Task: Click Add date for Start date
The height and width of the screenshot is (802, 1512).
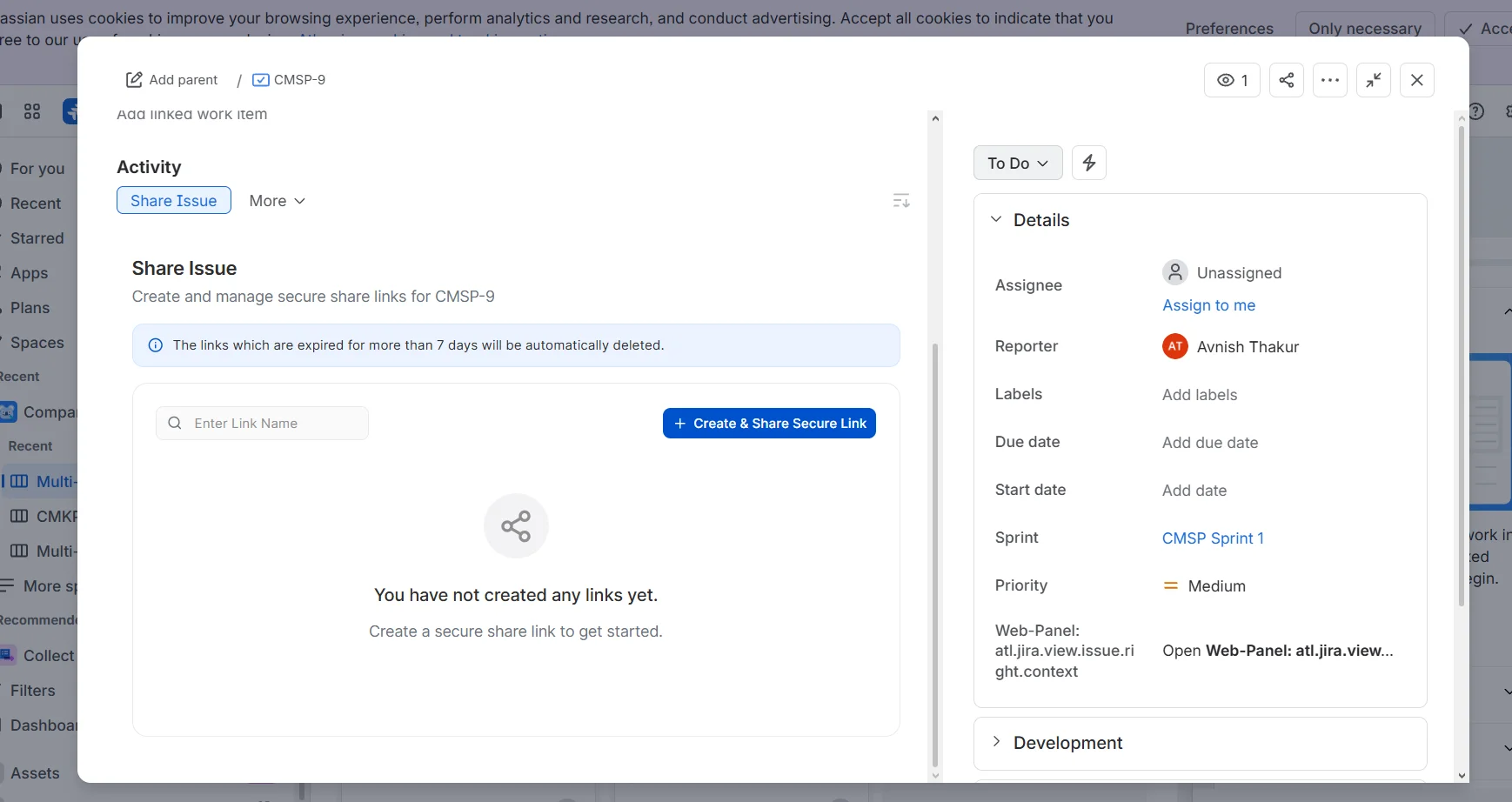Action: [x=1194, y=491]
